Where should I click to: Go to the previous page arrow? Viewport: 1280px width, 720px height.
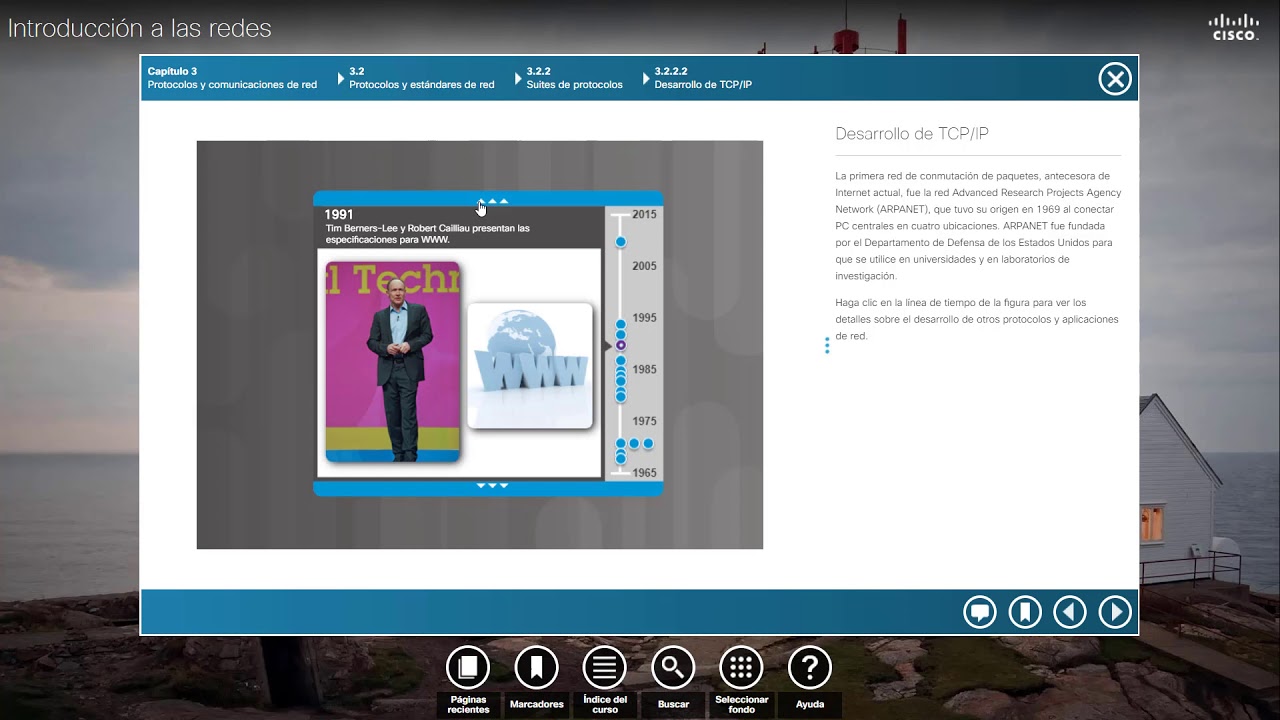click(1070, 612)
